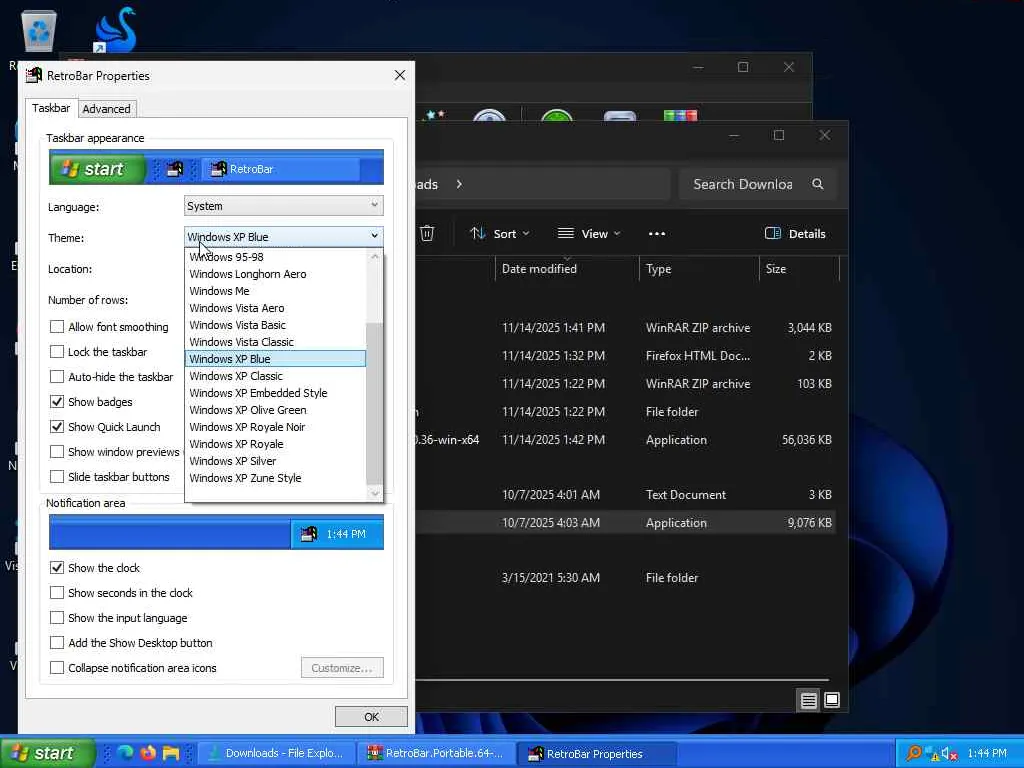Switch to RetroBar.Portable.64 taskbar button
Screen dimensions: 1024x768
click(436, 753)
